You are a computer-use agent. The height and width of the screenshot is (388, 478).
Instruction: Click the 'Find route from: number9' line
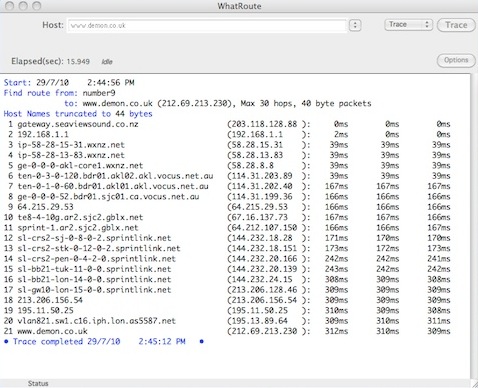pos(60,93)
